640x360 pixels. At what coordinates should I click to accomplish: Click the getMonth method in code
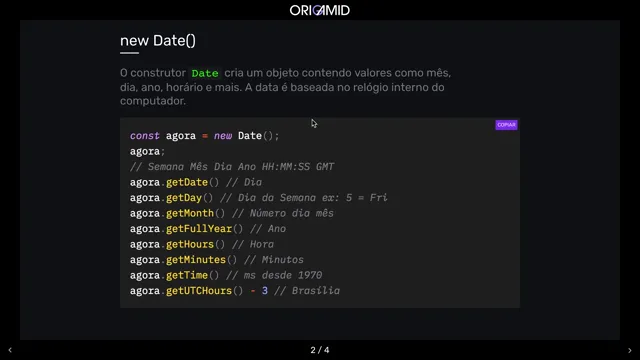pyautogui.click(x=190, y=213)
